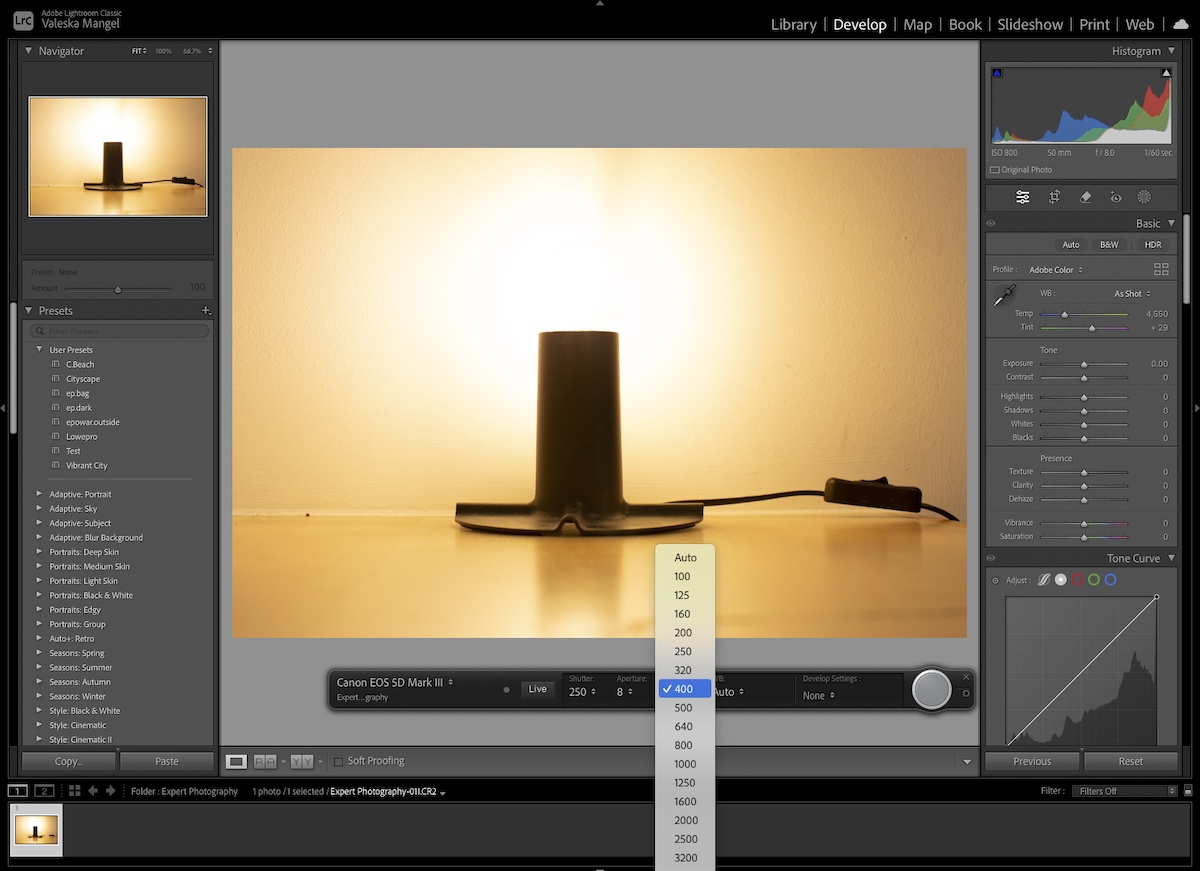Enable the Soft Proofing checkbox
The width and height of the screenshot is (1200, 871).
pyautogui.click(x=338, y=760)
